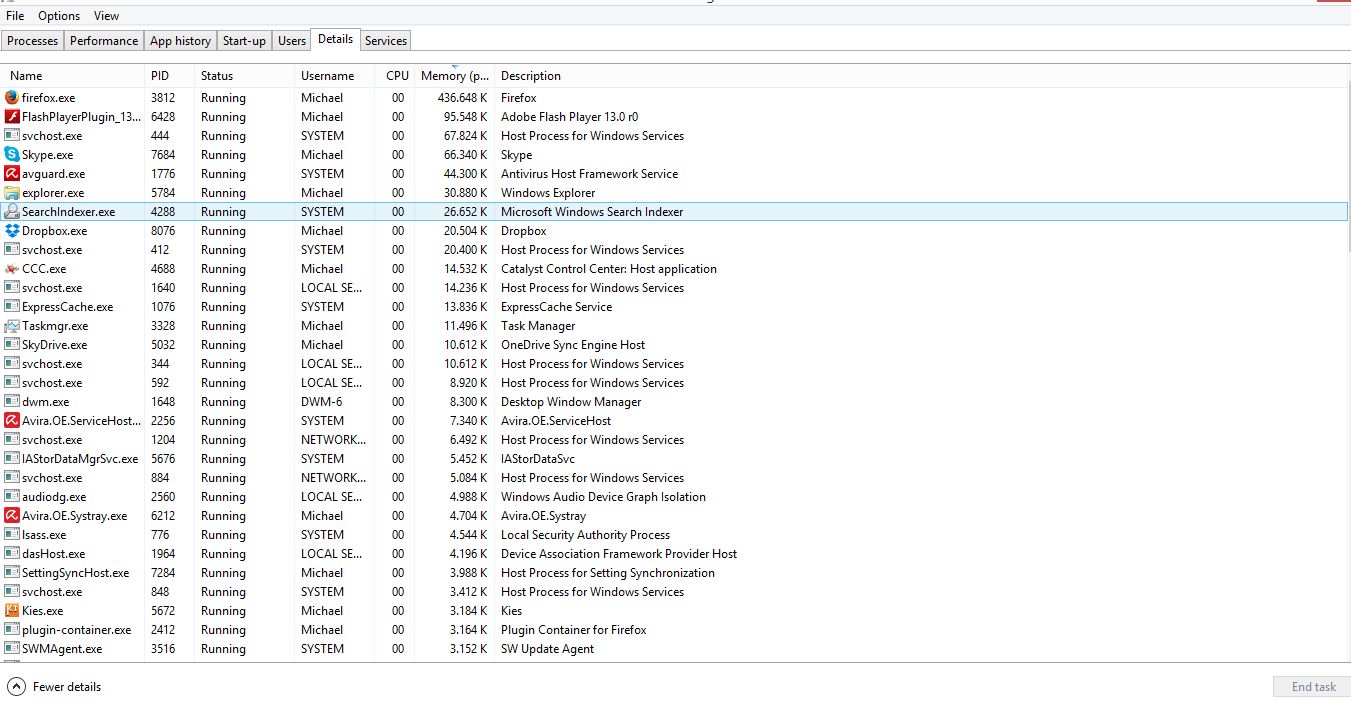Switch to the Processes tab
The width and height of the screenshot is (1351, 704).
pos(33,41)
